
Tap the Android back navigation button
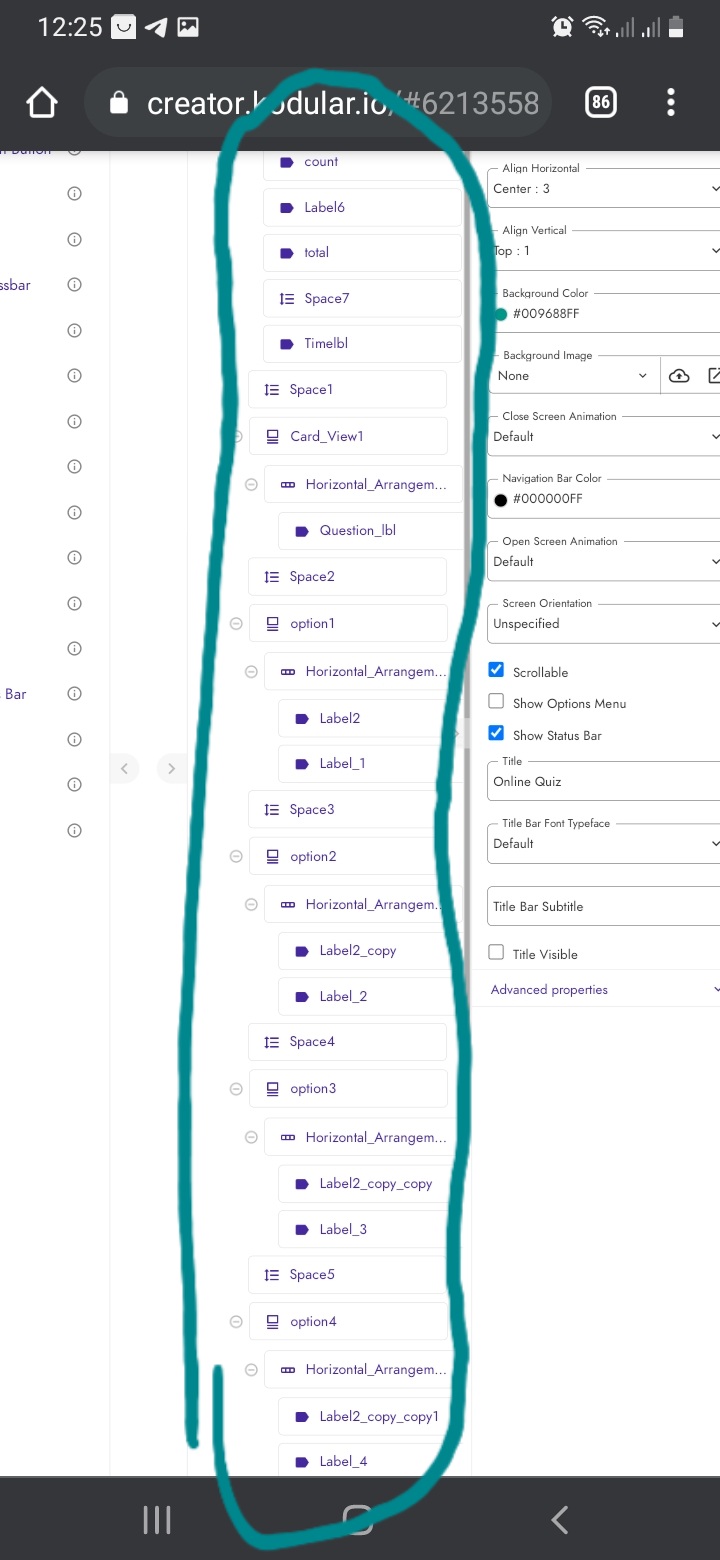coord(559,1520)
